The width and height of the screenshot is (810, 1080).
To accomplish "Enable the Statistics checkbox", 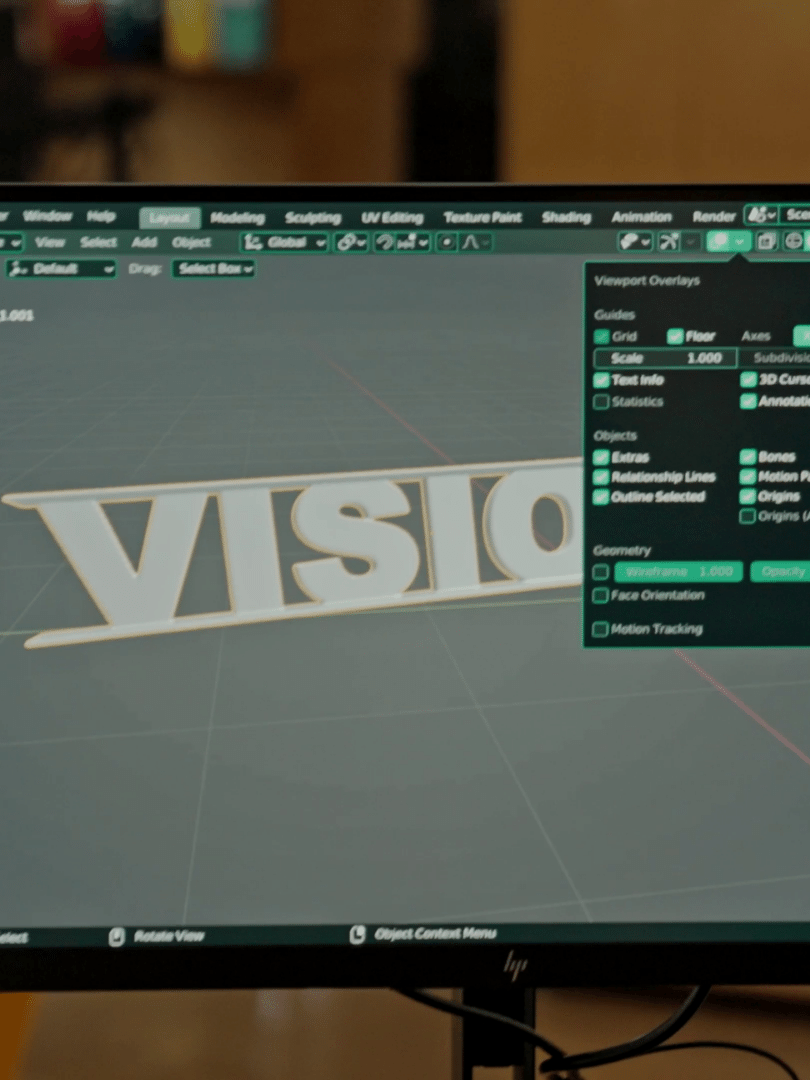I will click(601, 402).
